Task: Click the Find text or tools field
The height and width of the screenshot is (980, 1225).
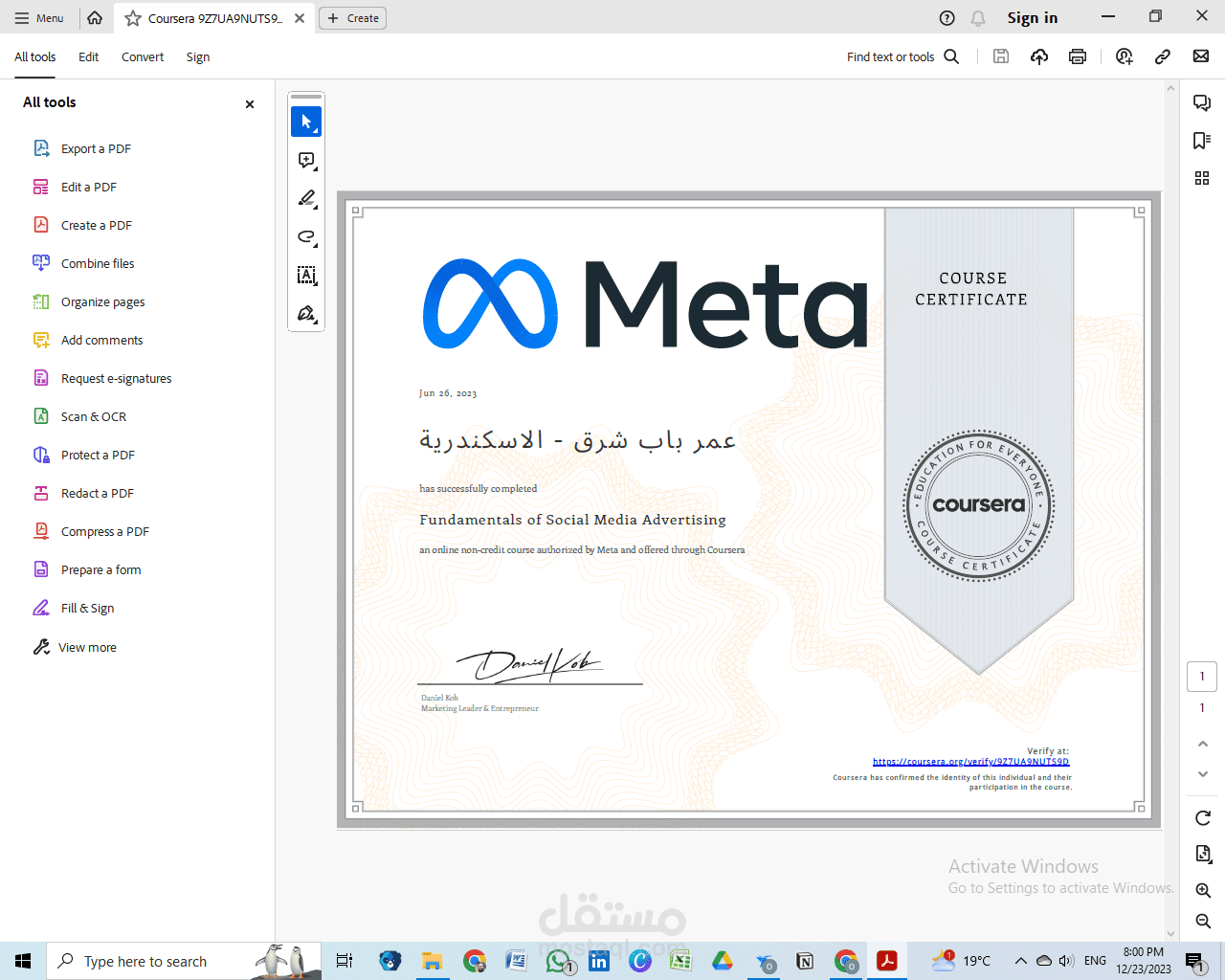Action: coord(890,56)
